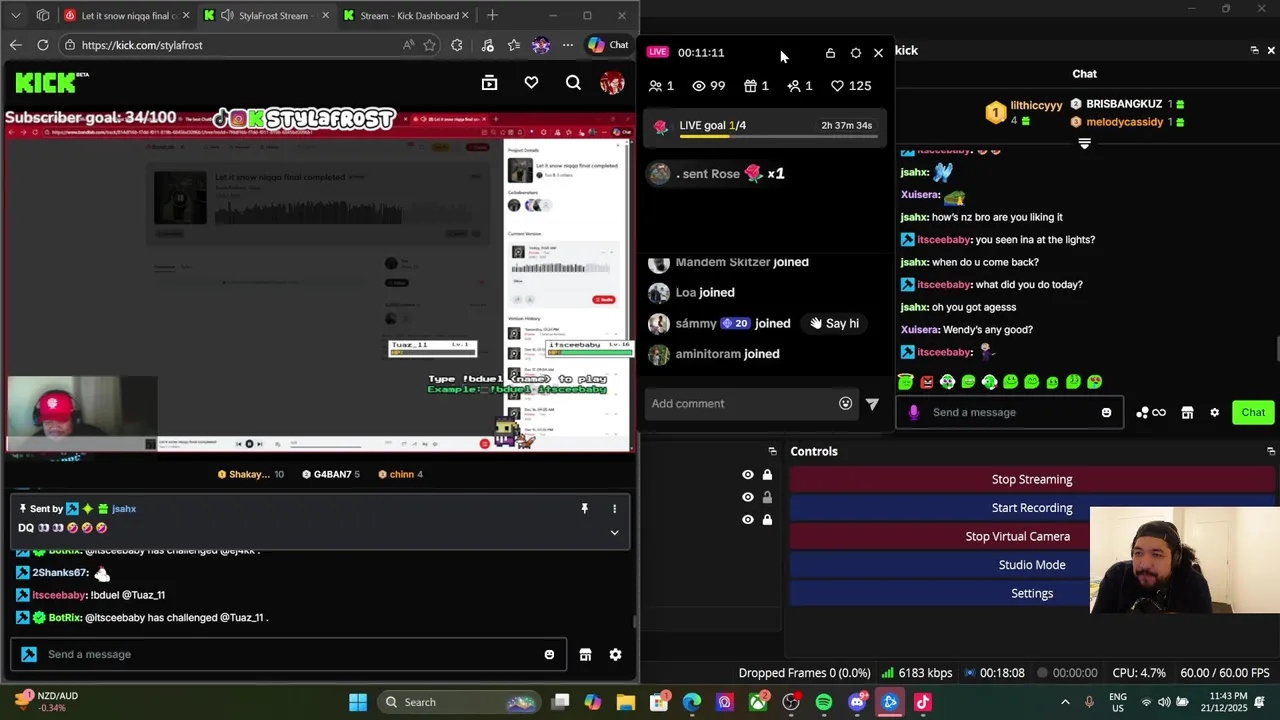Expand the leaderboard chevron under lilthiccyyy
Screen dimensions: 1280x720
pyautogui.click(x=1084, y=144)
